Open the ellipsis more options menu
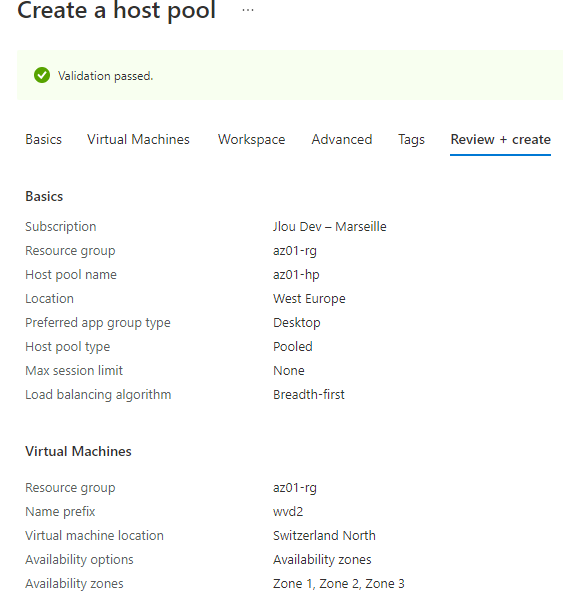Image resolution: width=563 pixels, height=597 pixels. (248, 10)
